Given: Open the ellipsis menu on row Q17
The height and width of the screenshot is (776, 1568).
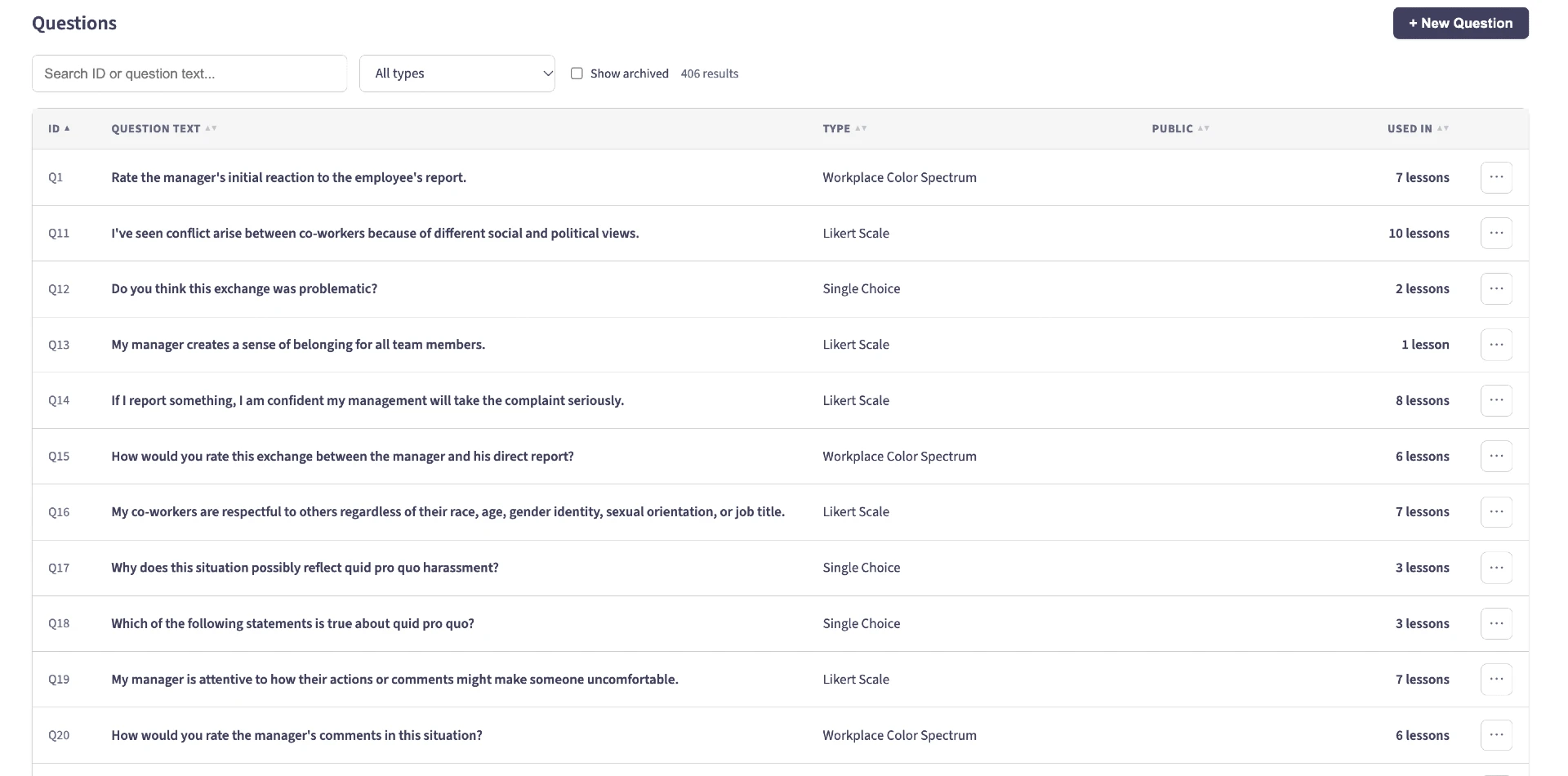Looking at the screenshot, I should [x=1496, y=568].
